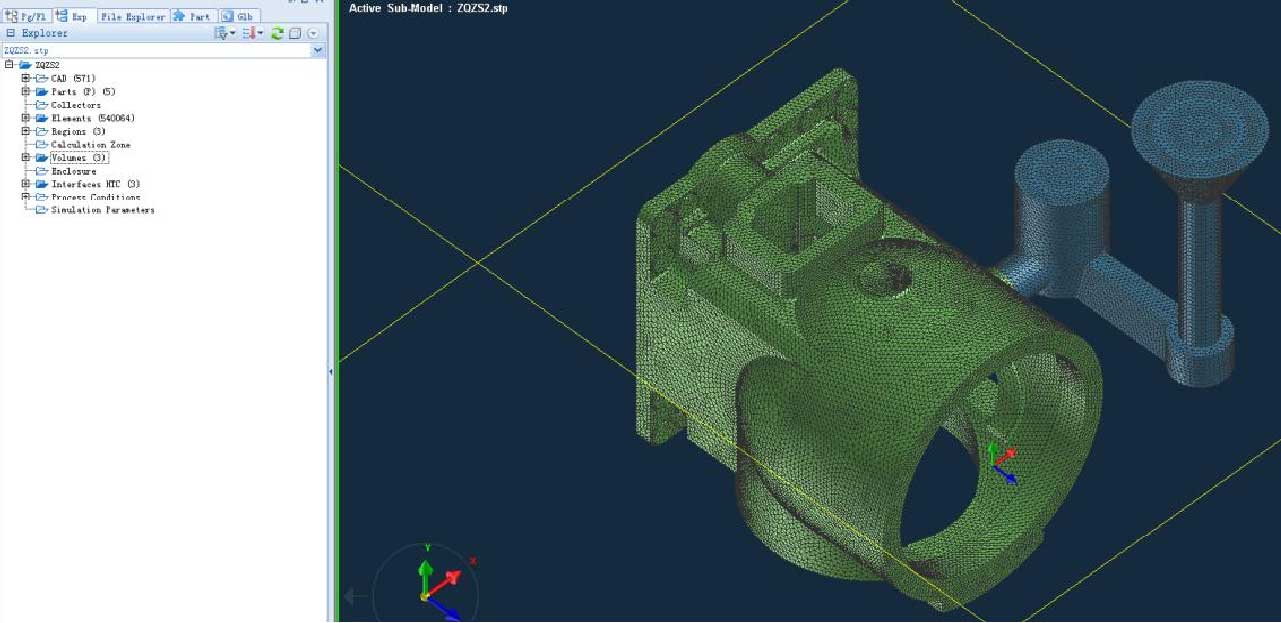This screenshot has height=623, width=1281.
Task: Open the Pg/Fh tab
Action: point(30,16)
